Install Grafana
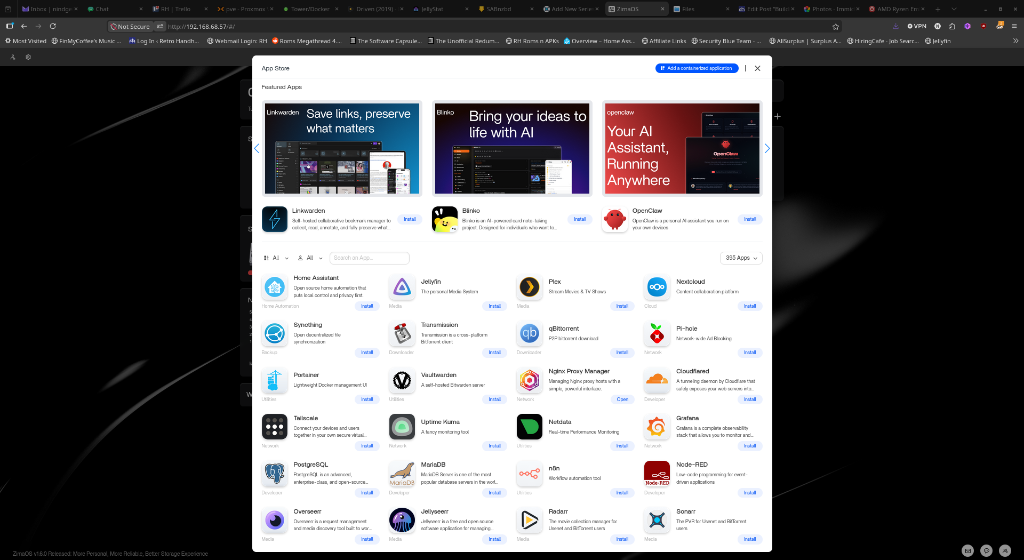1024x560 pixels. [750, 446]
